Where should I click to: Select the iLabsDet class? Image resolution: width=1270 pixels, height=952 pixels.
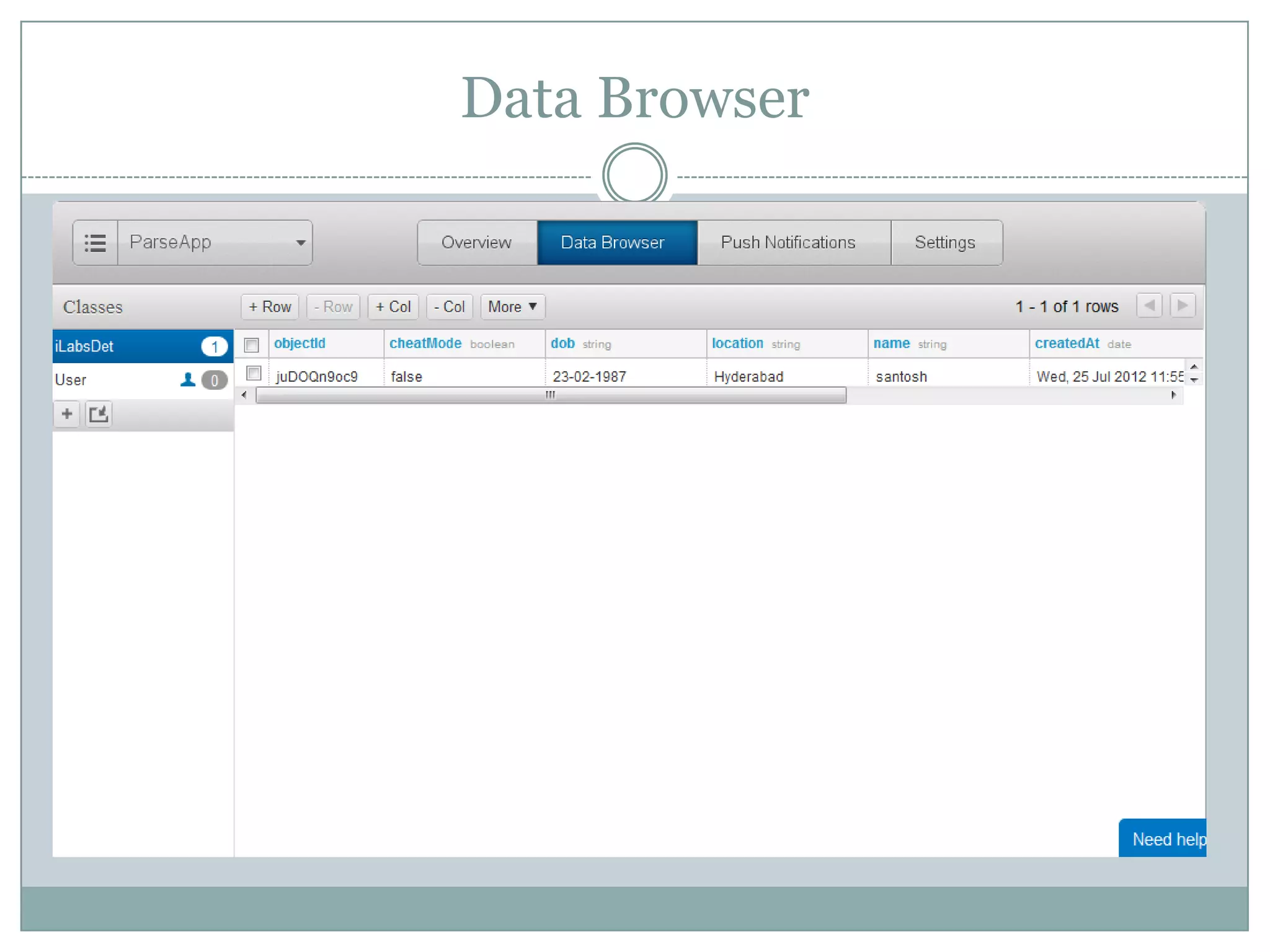pyautogui.click(x=143, y=346)
